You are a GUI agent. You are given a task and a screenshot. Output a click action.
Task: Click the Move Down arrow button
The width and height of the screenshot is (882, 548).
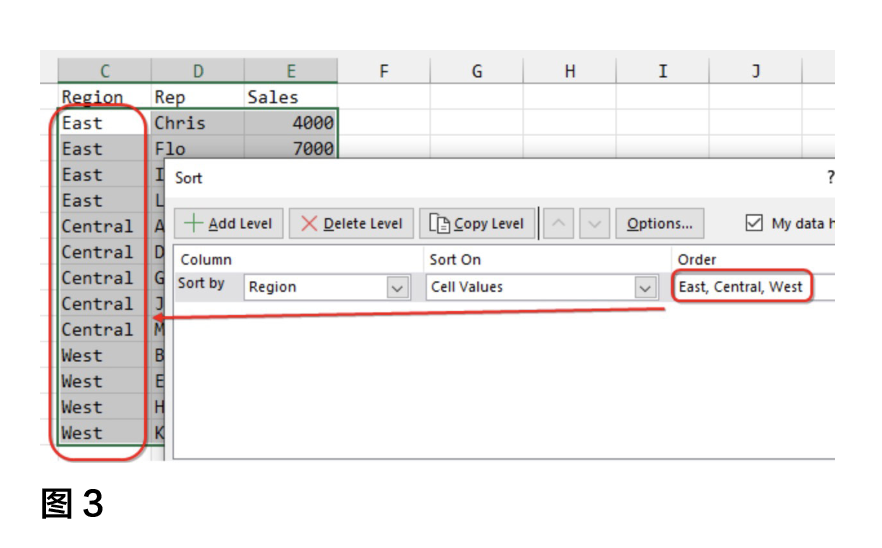pos(593,224)
